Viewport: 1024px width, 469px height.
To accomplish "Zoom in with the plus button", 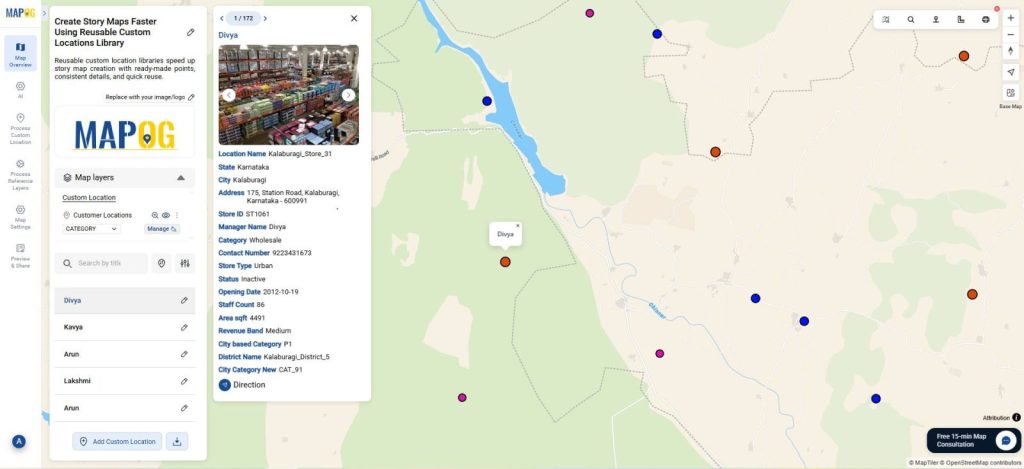I will coord(1010,18).
